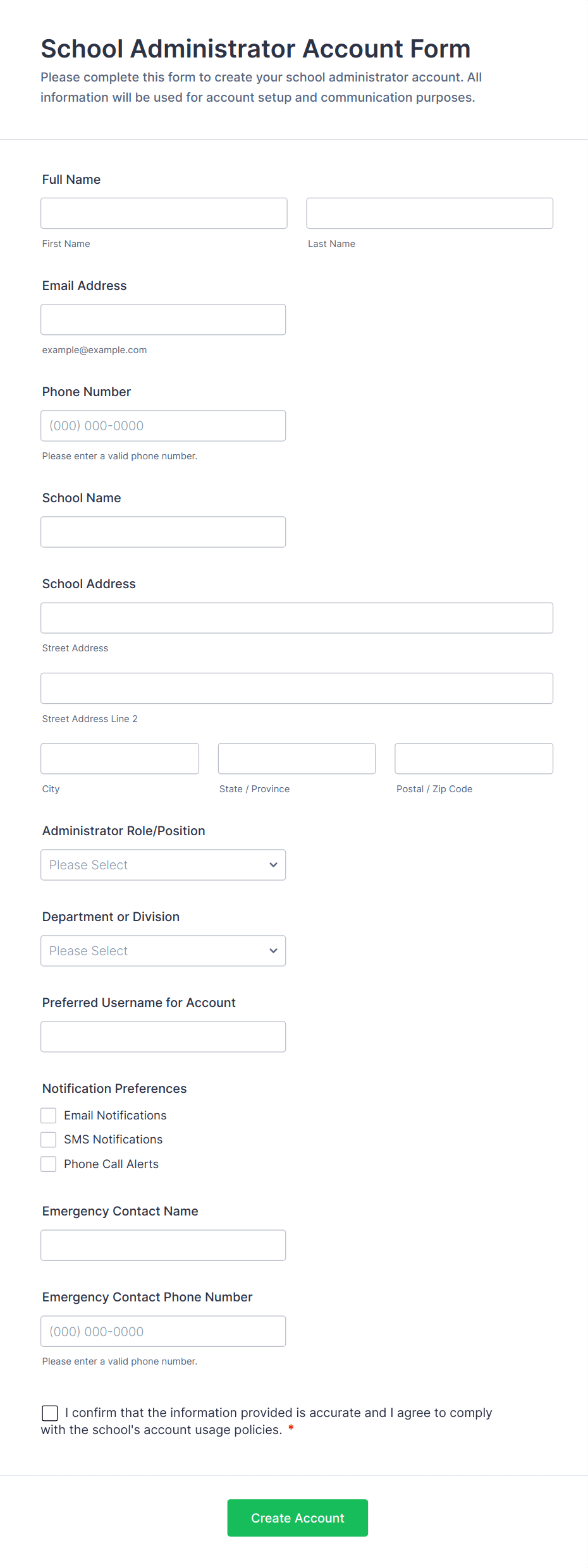Open the Administrator Role/Position dropdown

[x=163, y=865]
